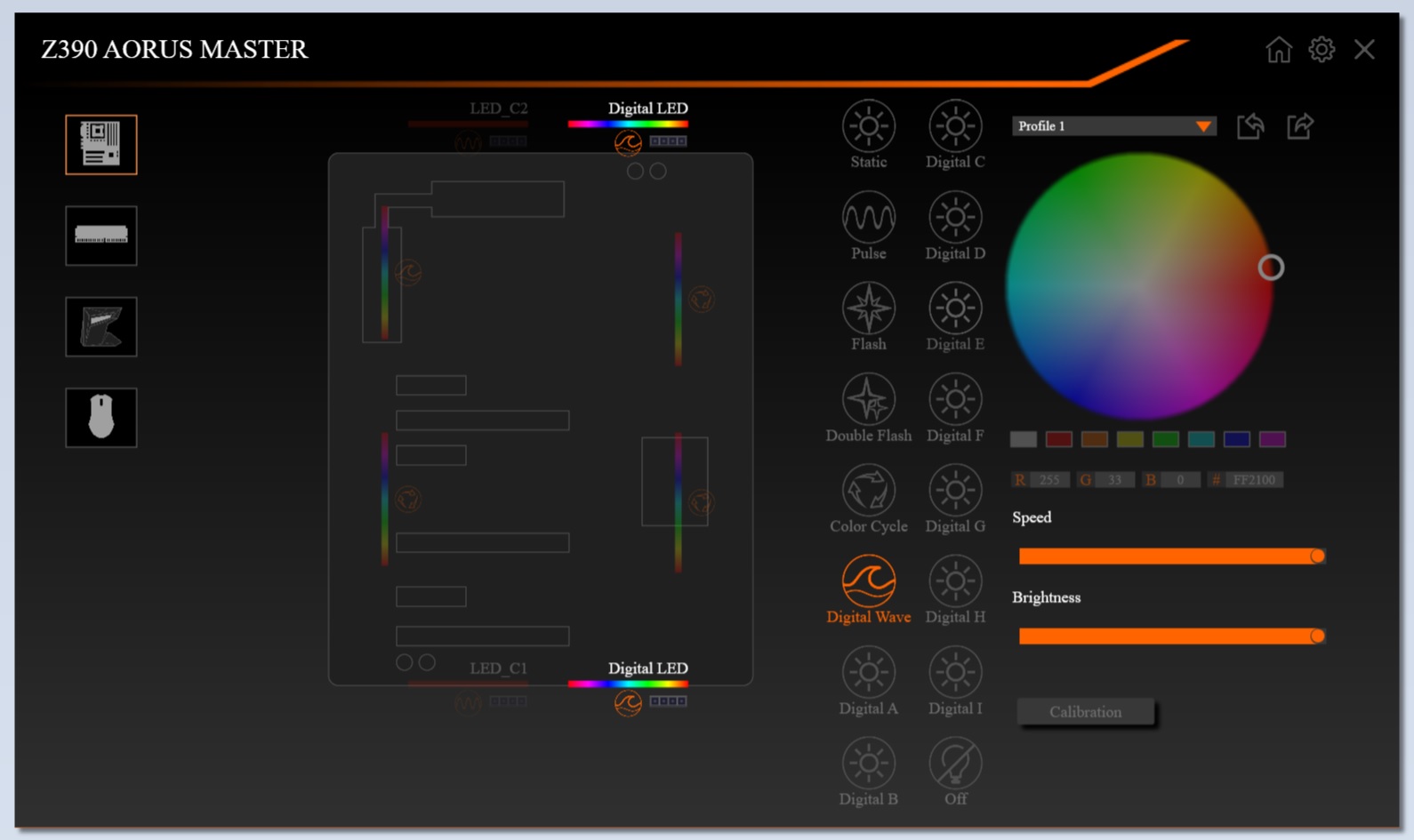Go to the Home screen
Image resolution: width=1414 pixels, height=840 pixels.
pos(1279,49)
